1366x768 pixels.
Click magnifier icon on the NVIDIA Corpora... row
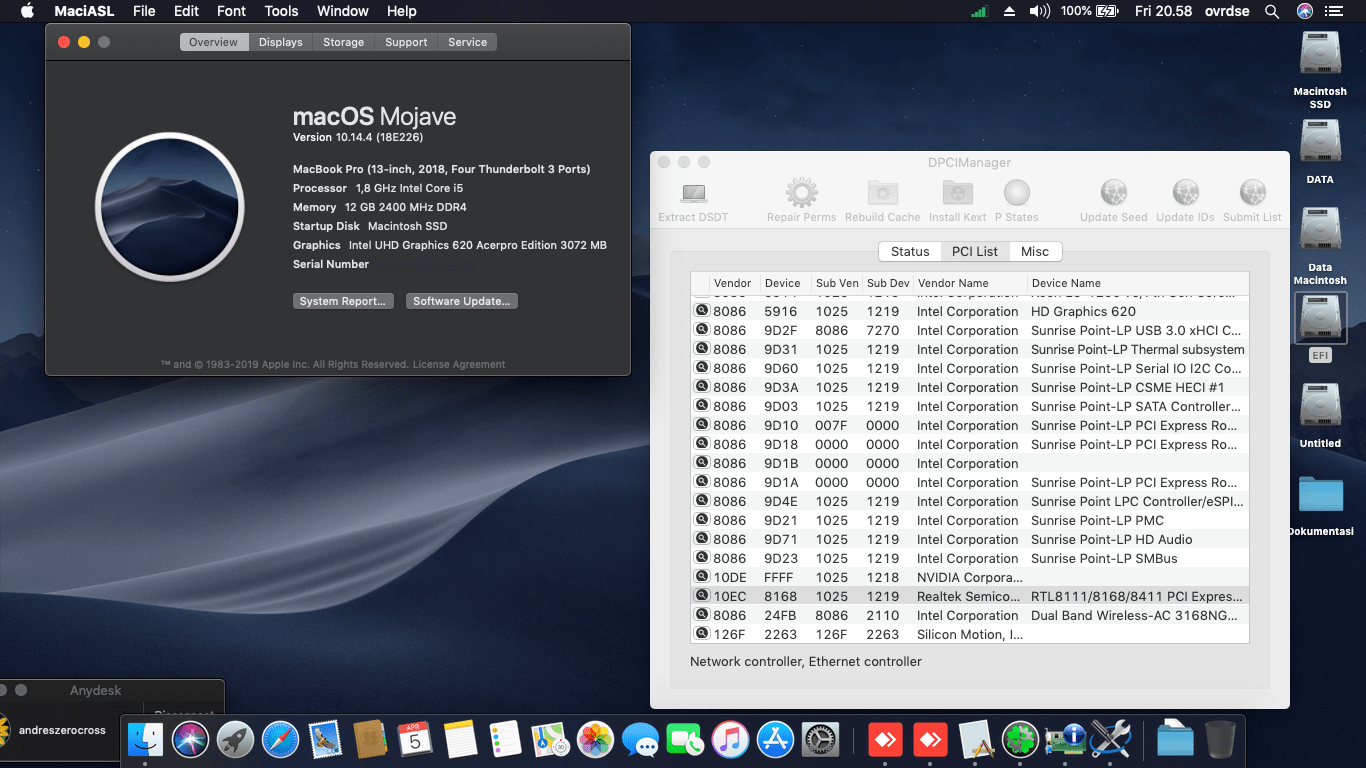[x=702, y=577]
